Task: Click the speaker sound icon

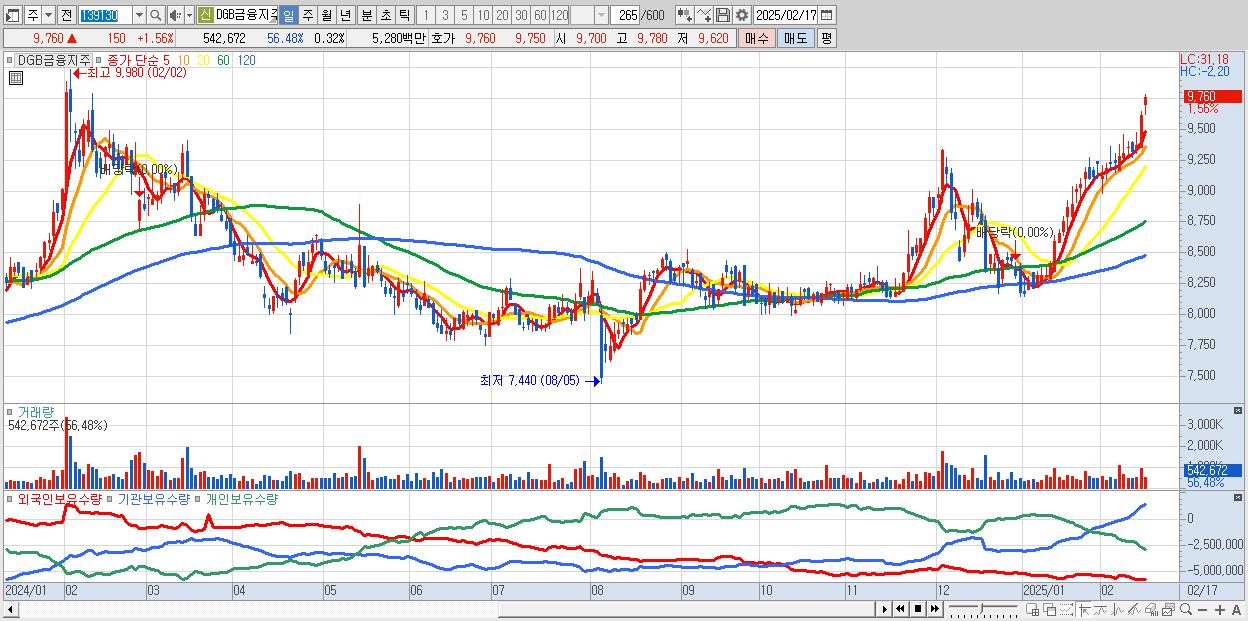Action: (175, 15)
